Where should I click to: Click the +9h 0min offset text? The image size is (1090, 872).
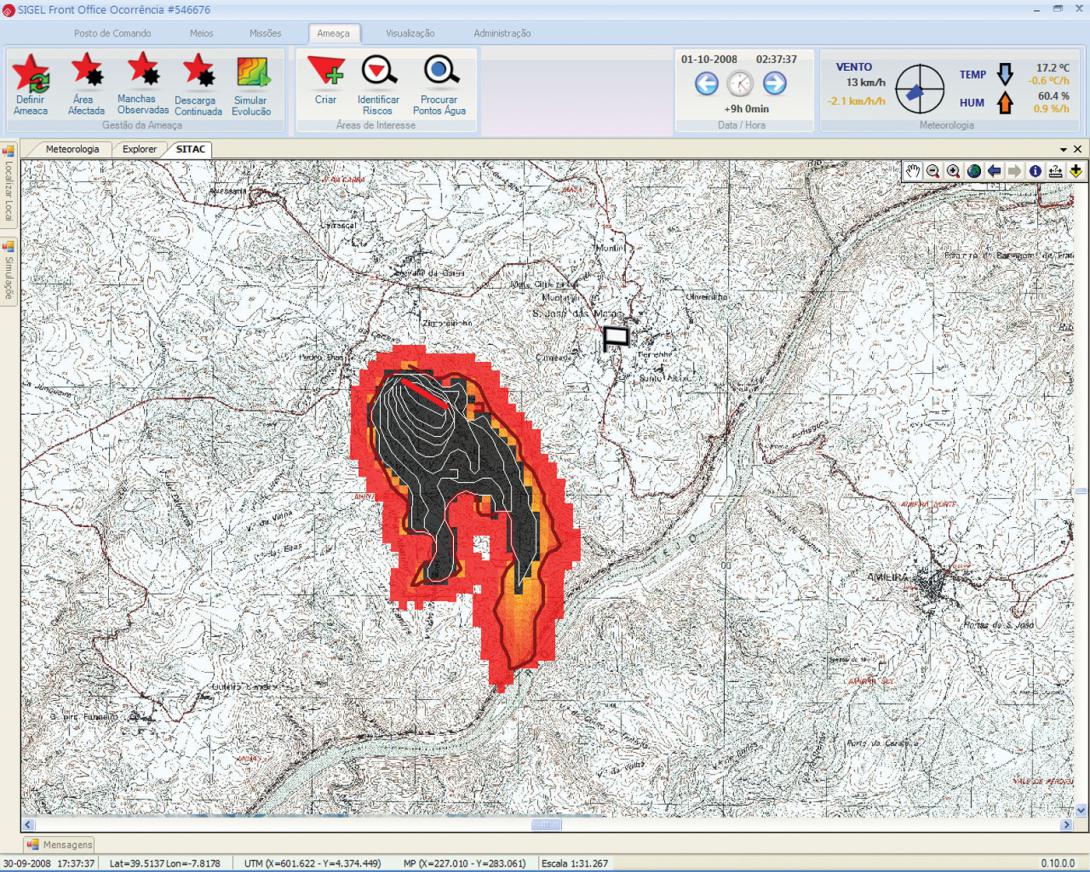click(747, 108)
